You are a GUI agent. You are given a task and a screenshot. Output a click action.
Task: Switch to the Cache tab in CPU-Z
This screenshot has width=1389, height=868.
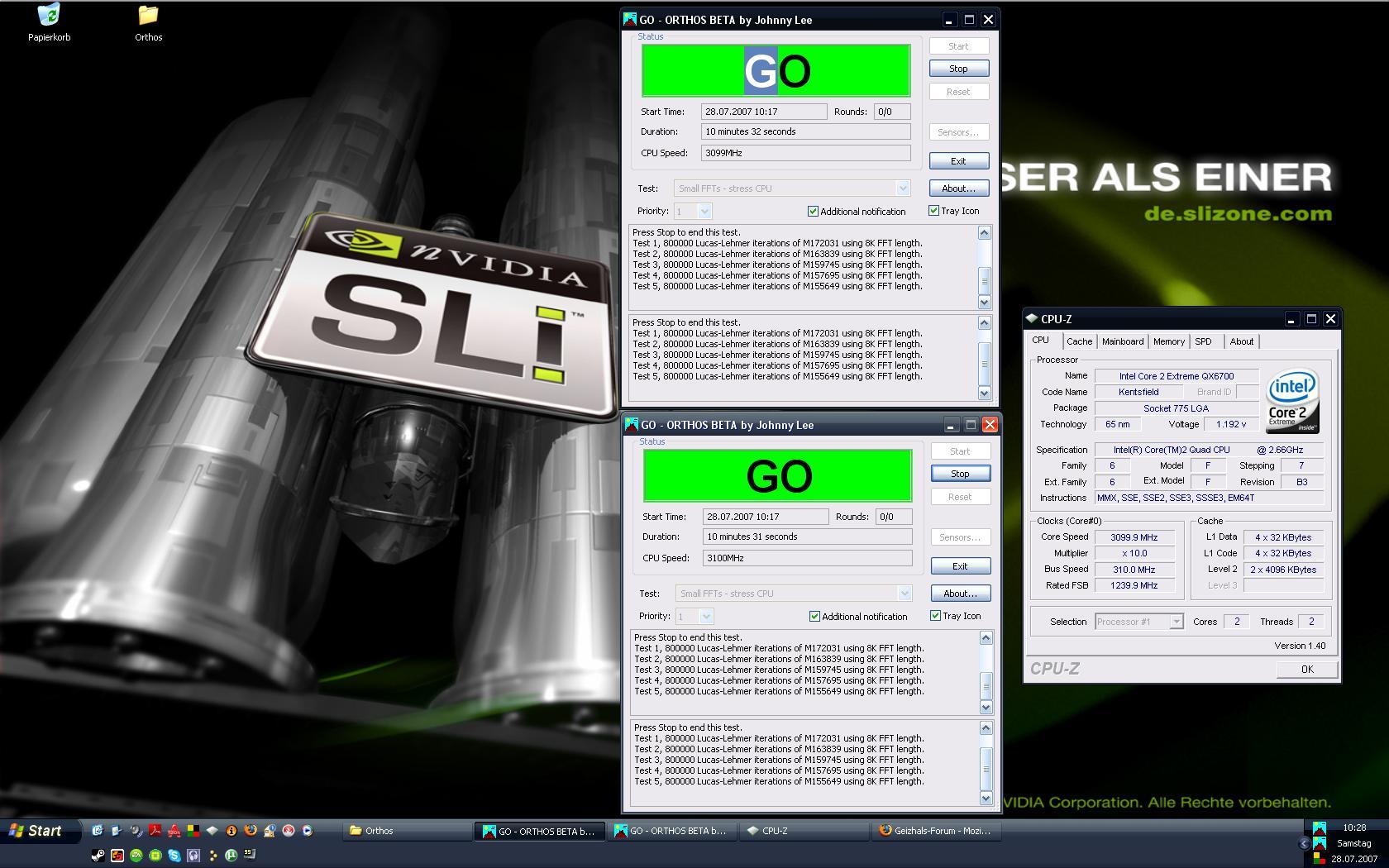click(1079, 341)
